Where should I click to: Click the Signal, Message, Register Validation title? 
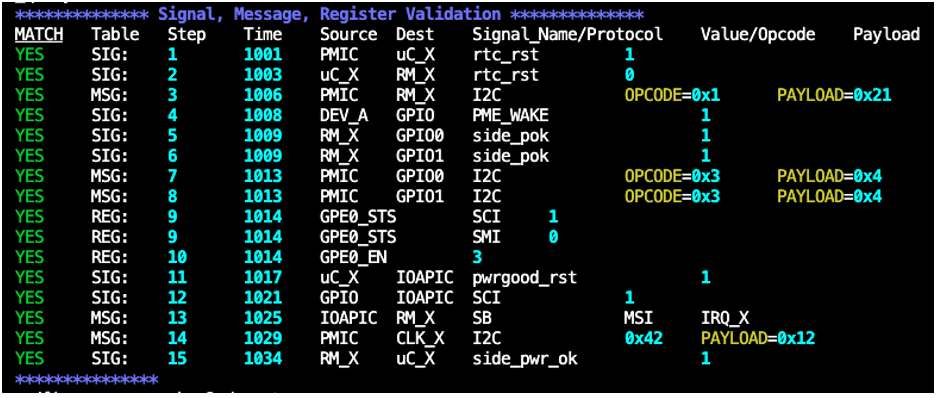tap(330, 14)
